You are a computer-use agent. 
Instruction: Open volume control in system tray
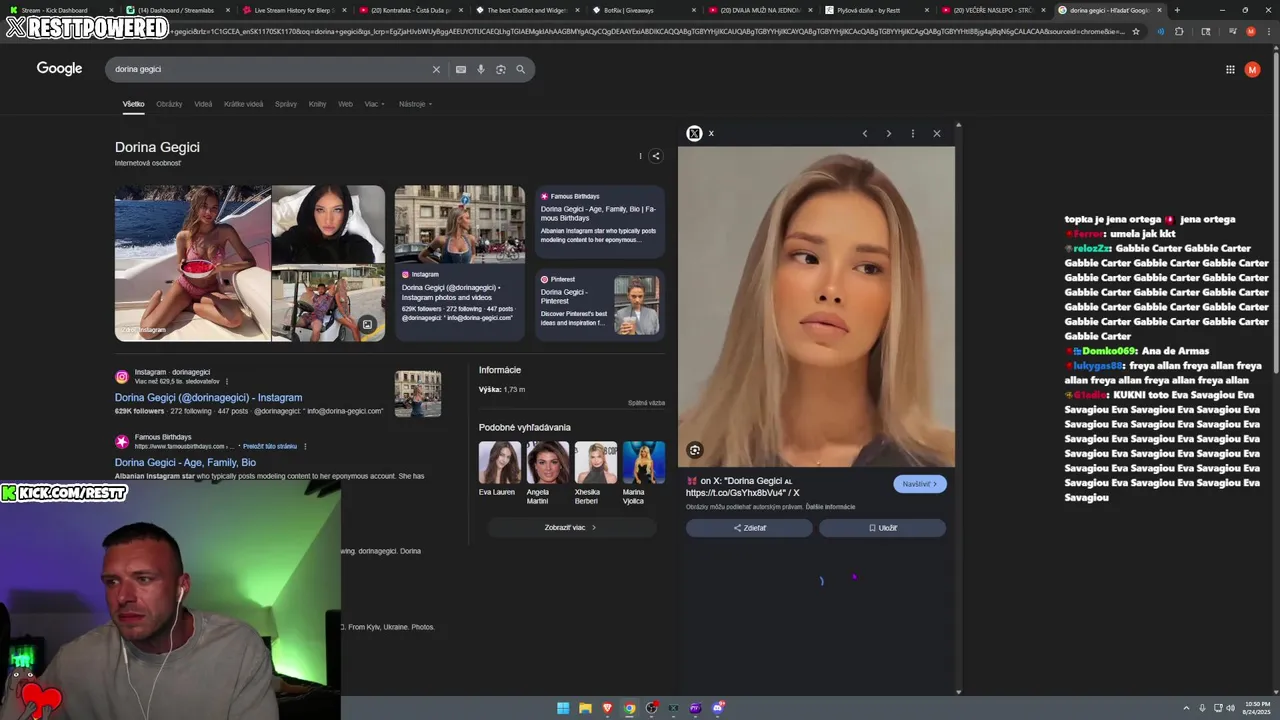1232,708
